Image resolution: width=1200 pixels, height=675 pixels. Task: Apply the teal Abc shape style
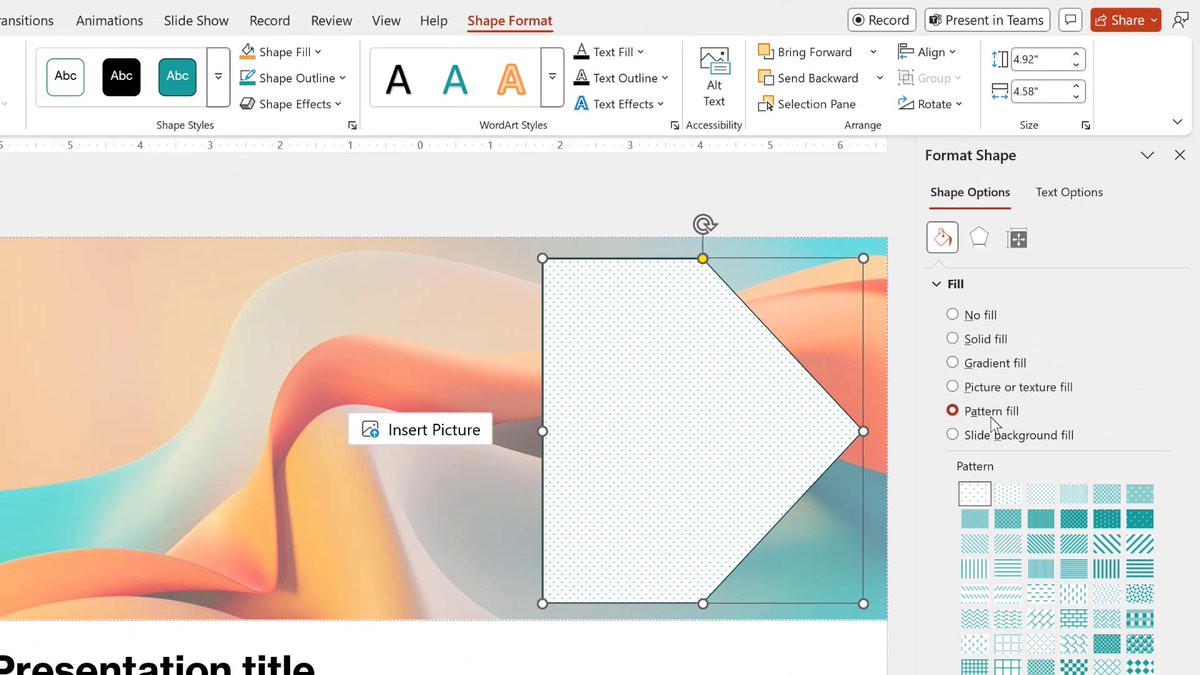pos(177,76)
